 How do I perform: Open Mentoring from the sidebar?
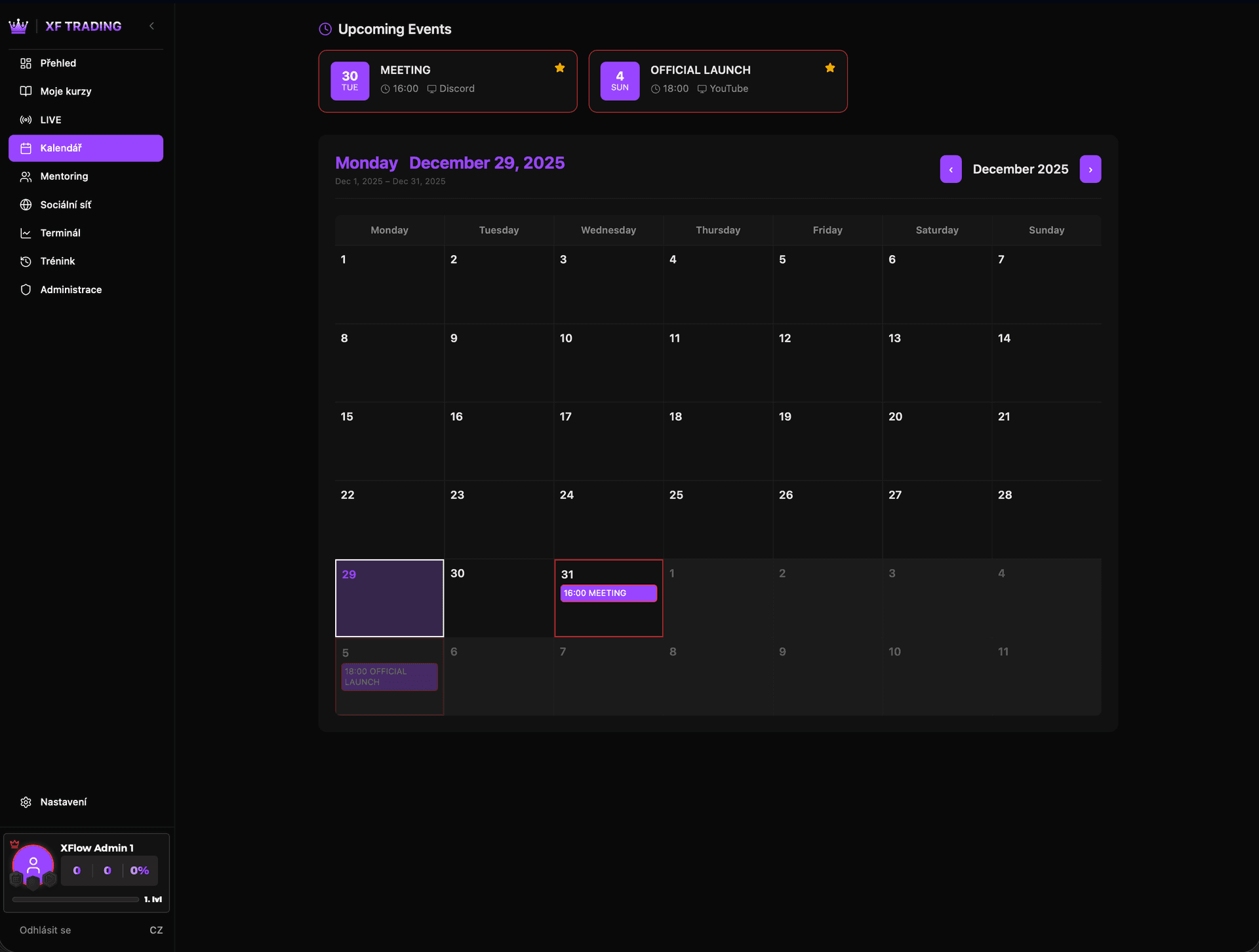click(x=64, y=176)
